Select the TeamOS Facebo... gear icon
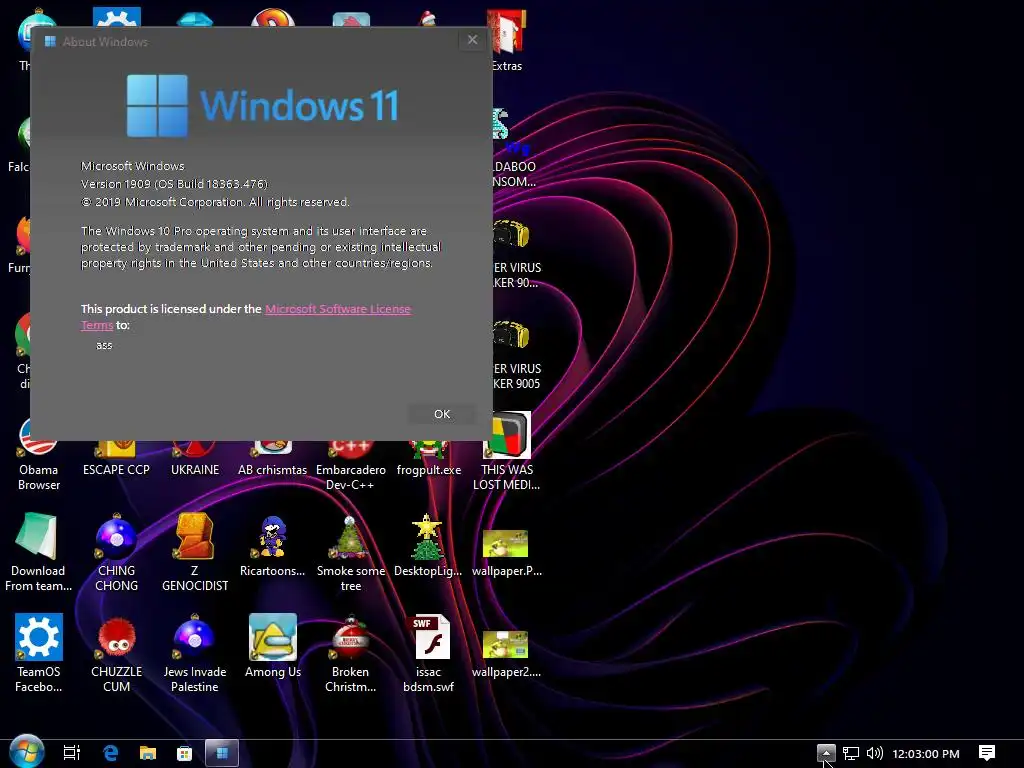This screenshot has height=768, width=1024. 39,653
